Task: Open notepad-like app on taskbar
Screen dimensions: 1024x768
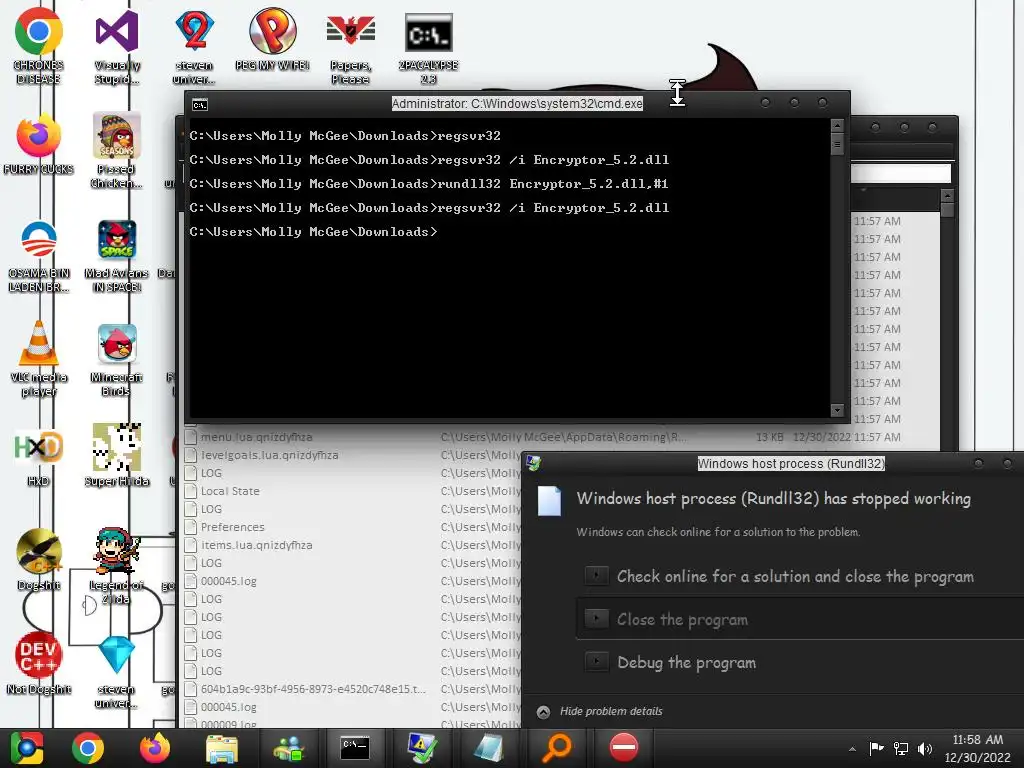Action: click(488, 748)
